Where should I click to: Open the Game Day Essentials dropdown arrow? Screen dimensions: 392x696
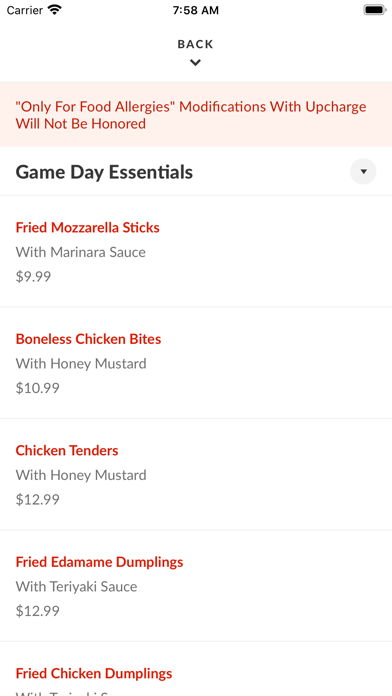pos(363,171)
